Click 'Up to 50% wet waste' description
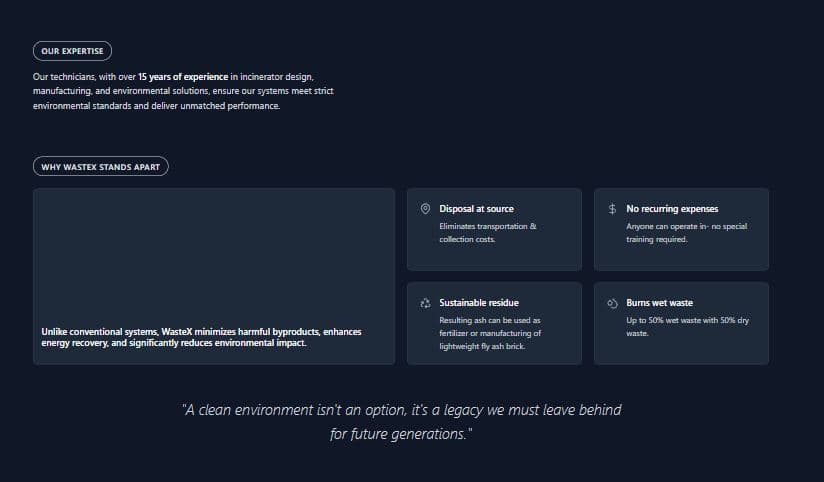824x482 pixels. click(687, 326)
